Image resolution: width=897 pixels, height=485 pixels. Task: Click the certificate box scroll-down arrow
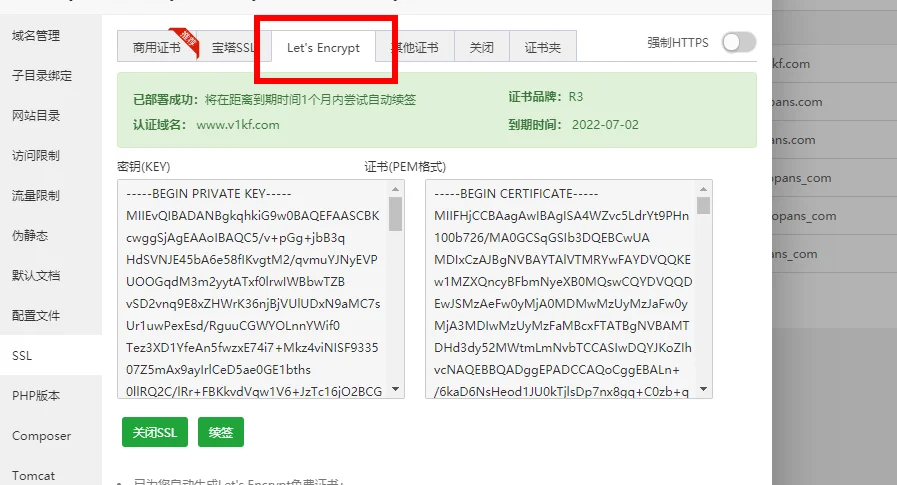pyautogui.click(x=704, y=389)
